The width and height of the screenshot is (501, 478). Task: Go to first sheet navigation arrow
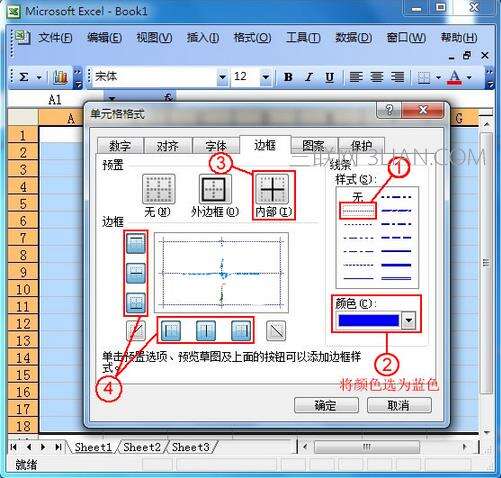pyautogui.click(x=14, y=447)
